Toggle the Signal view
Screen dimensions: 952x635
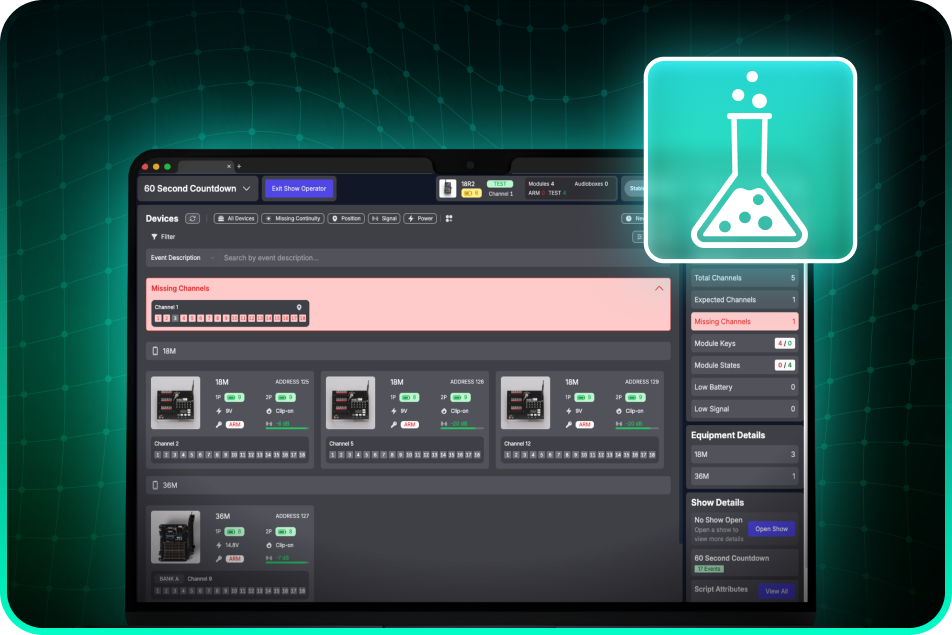(x=384, y=219)
